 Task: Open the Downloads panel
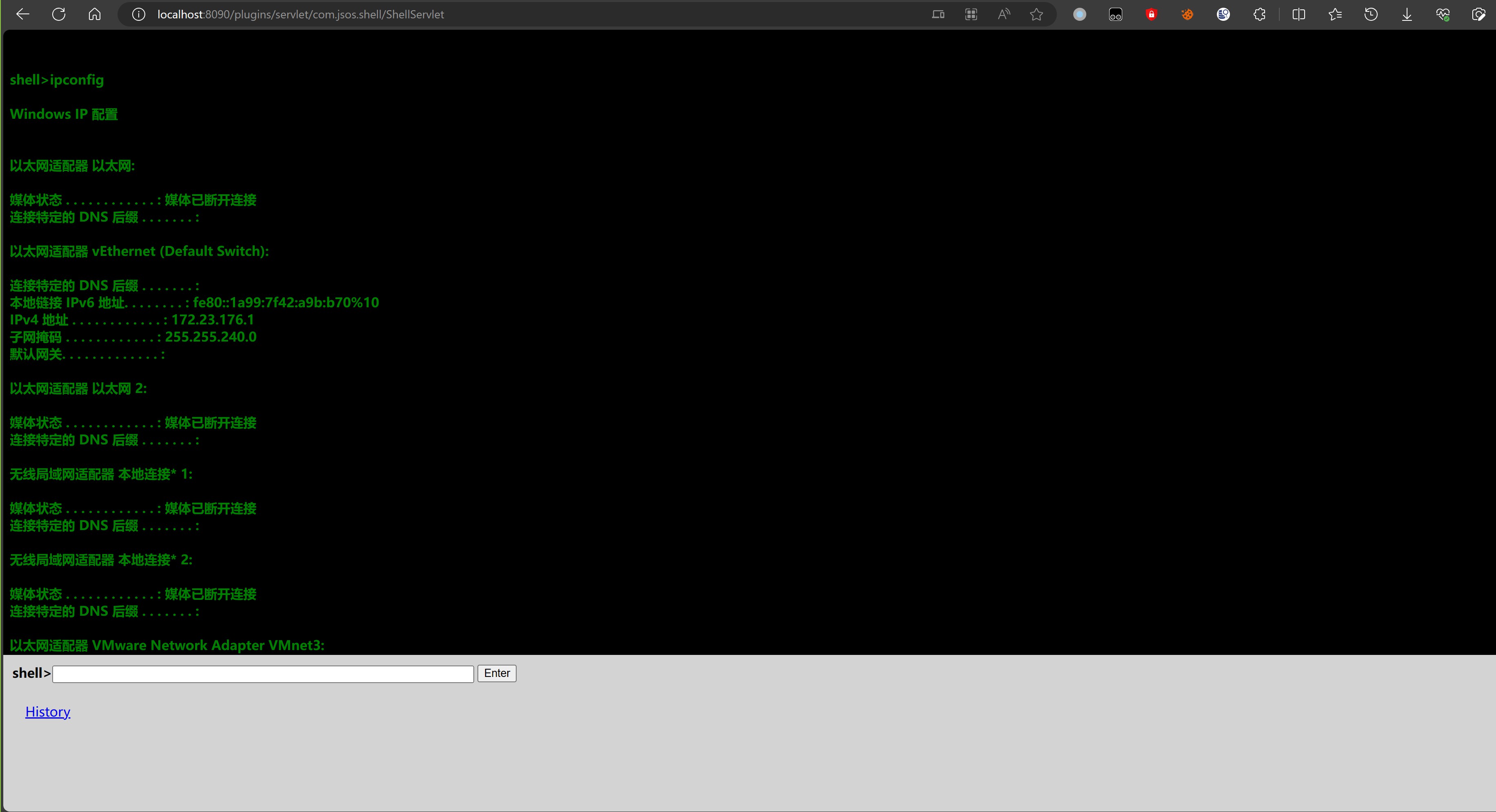1407,15
